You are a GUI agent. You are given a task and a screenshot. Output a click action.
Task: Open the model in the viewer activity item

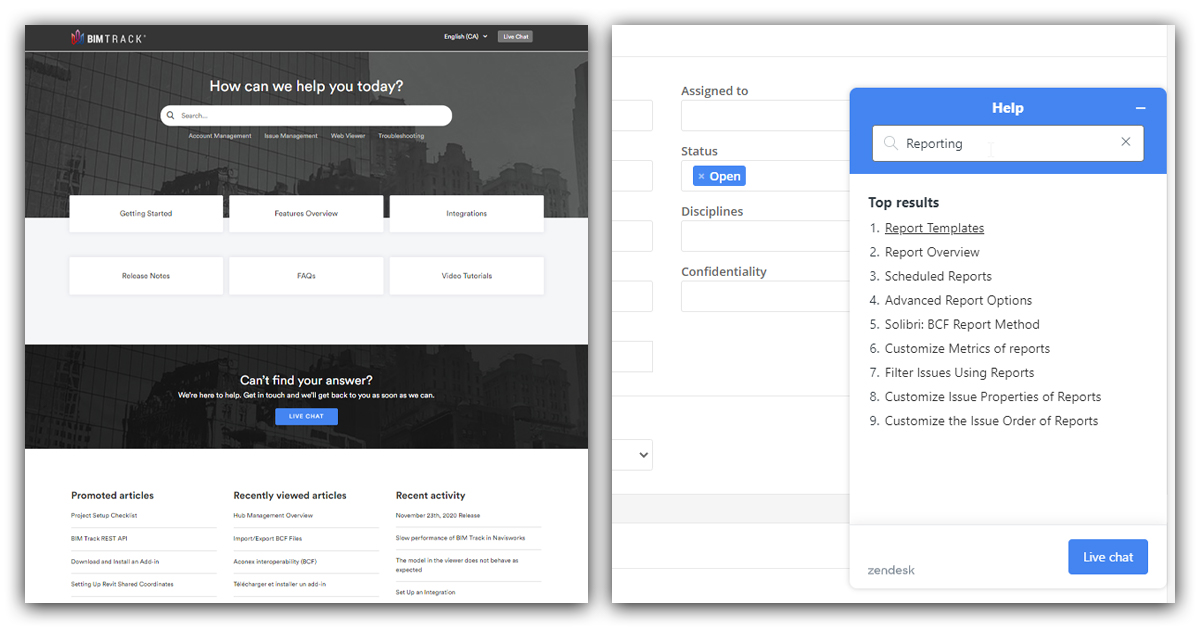click(457, 565)
